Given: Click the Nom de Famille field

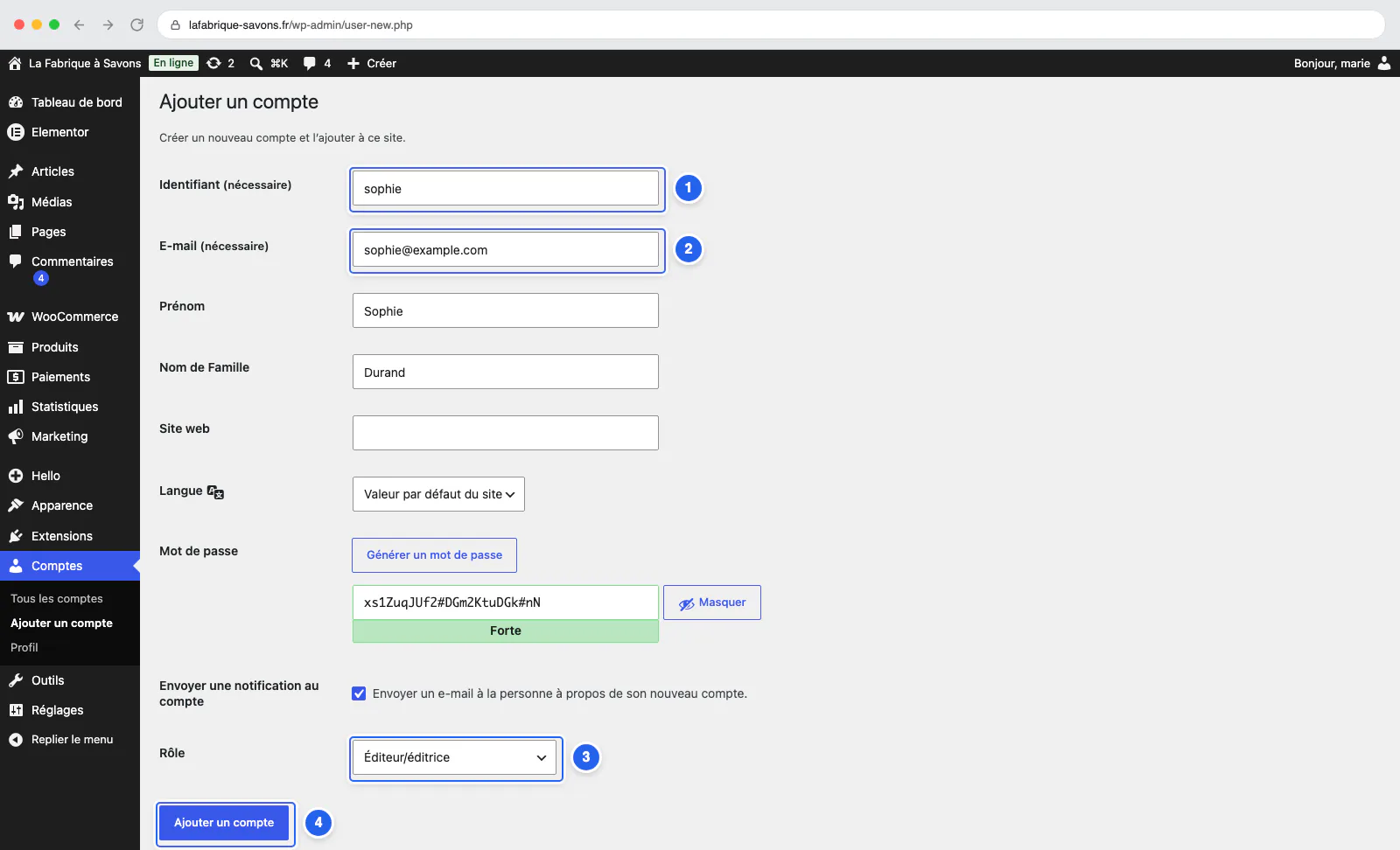Looking at the screenshot, I should [506, 372].
